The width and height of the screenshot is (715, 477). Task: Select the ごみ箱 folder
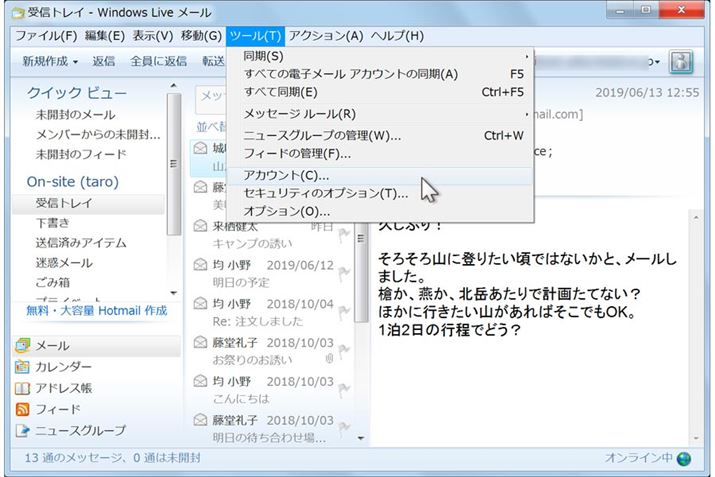point(52,282)
